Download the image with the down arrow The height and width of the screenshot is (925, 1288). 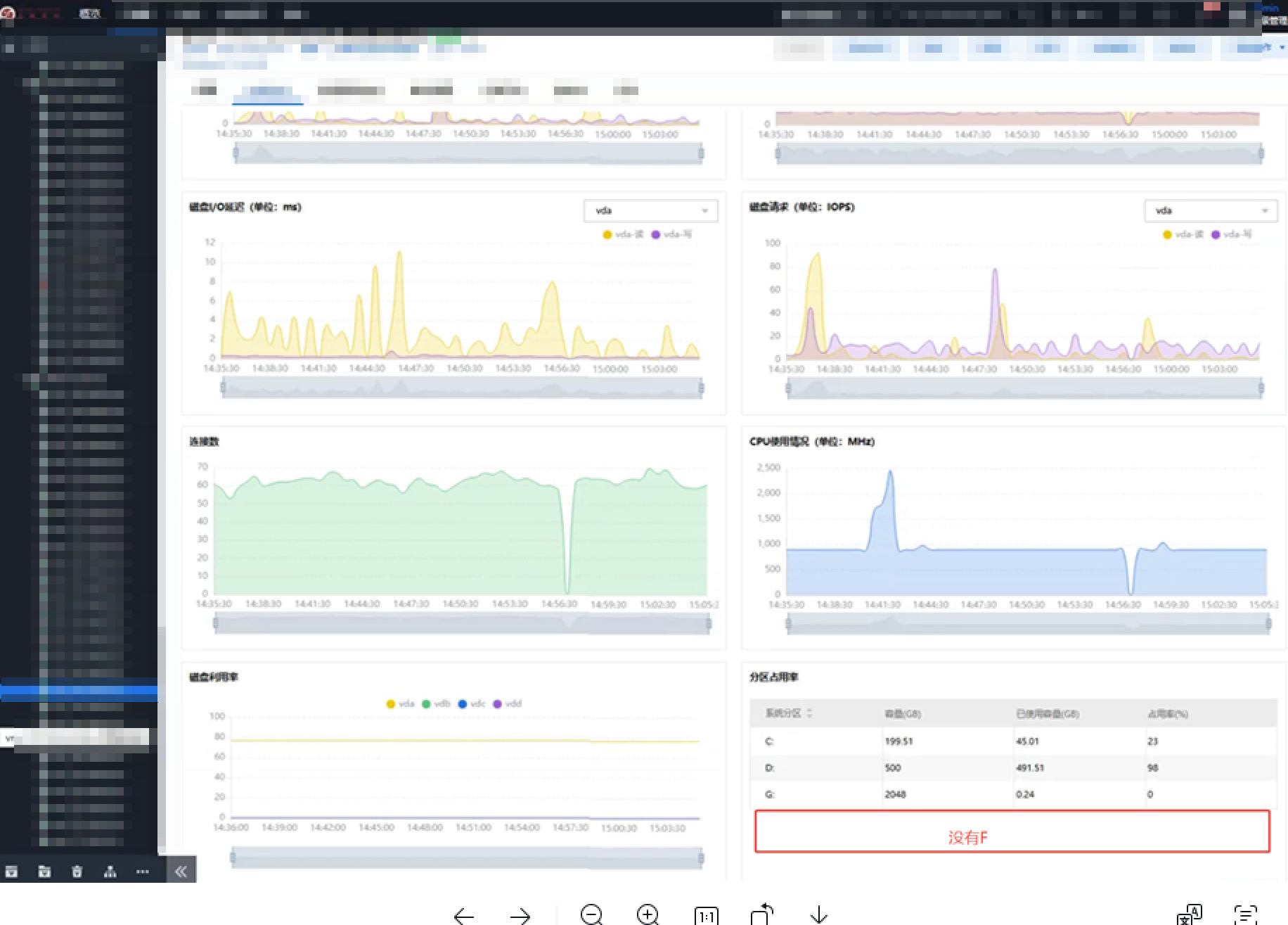pyautogui.click(x=818, y=914)
